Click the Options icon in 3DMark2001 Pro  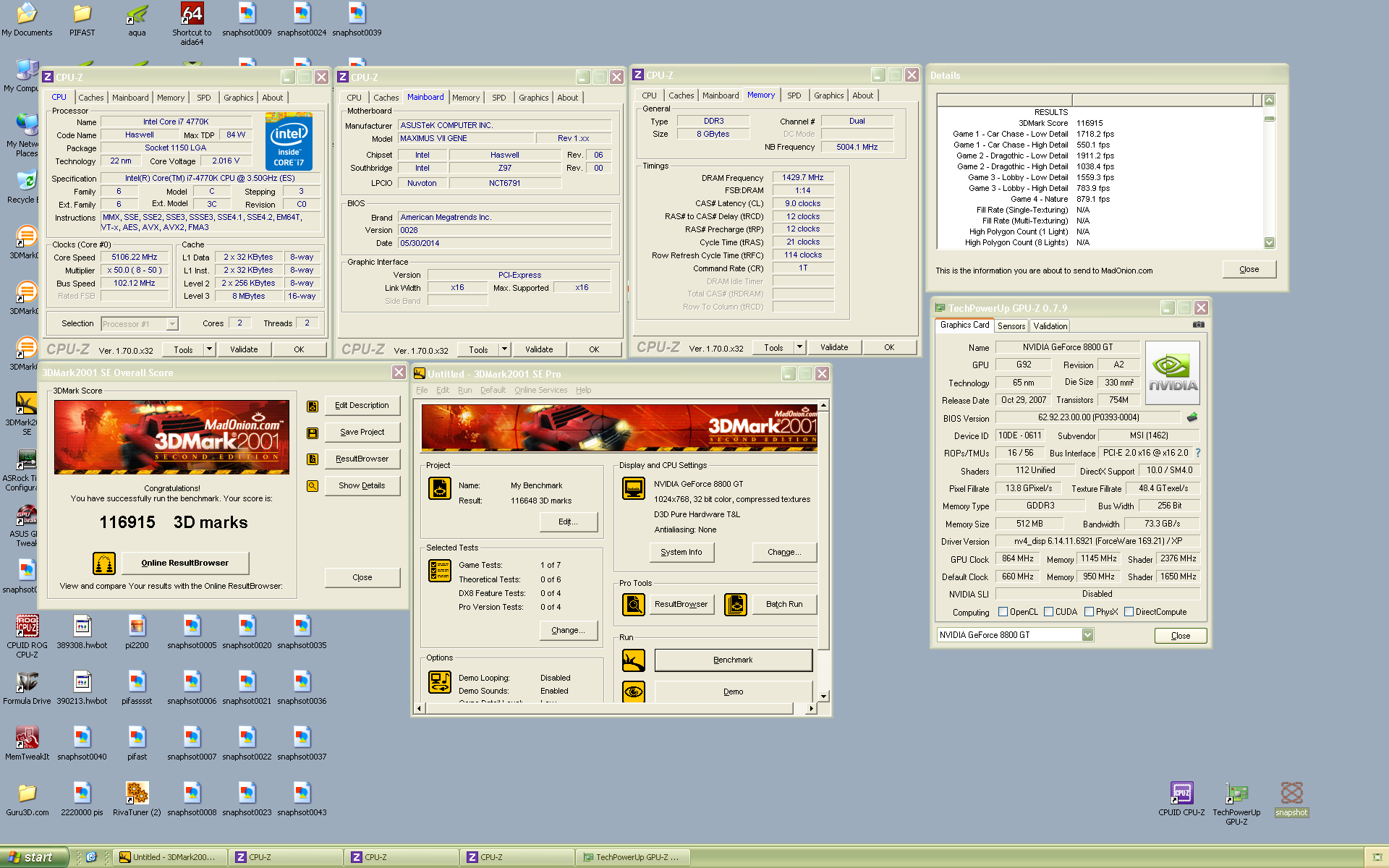[x=440, y=681]
